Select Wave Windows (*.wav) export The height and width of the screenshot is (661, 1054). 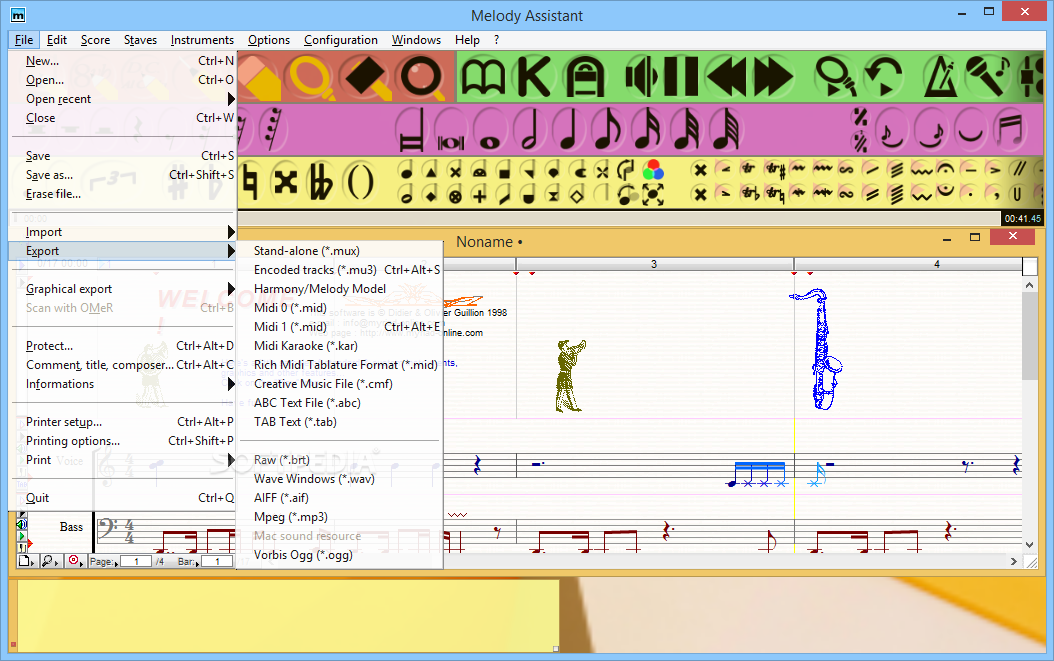[339, 479]
